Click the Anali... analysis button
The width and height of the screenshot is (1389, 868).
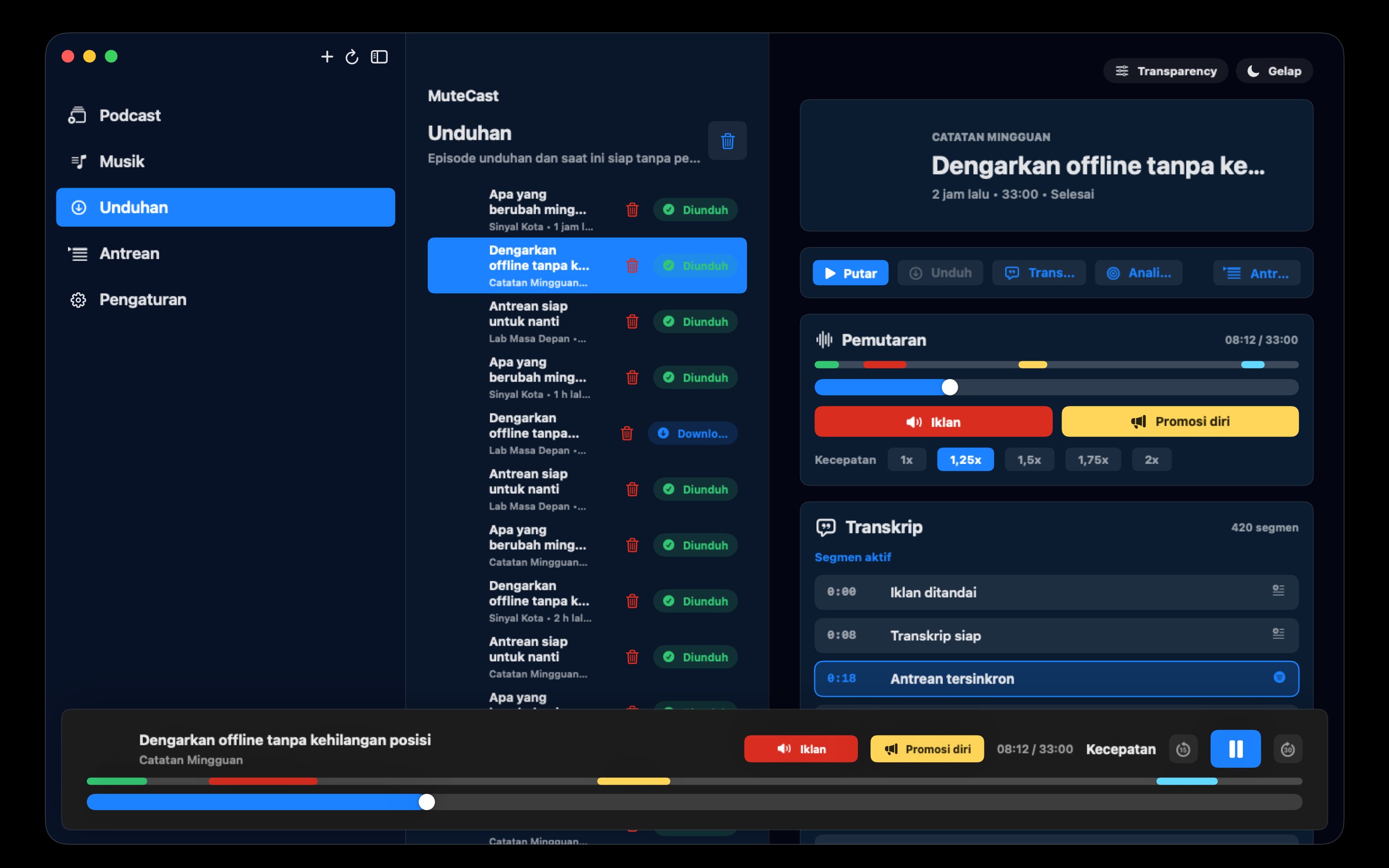tap(1138, 272)
